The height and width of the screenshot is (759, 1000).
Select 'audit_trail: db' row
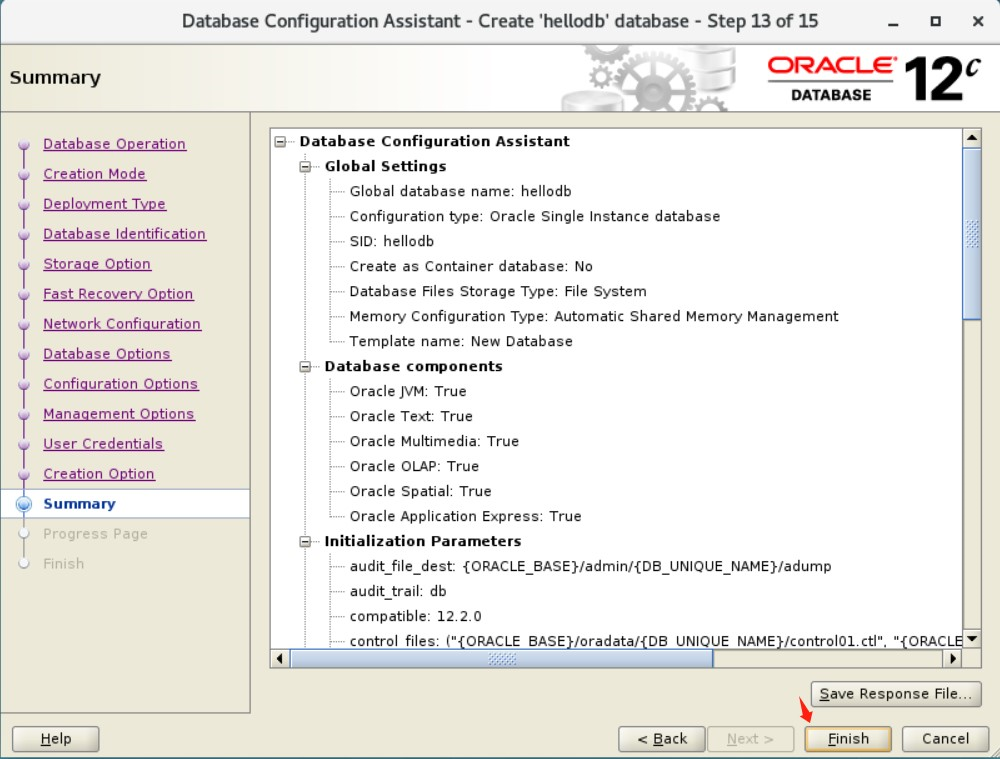[398, 591]
